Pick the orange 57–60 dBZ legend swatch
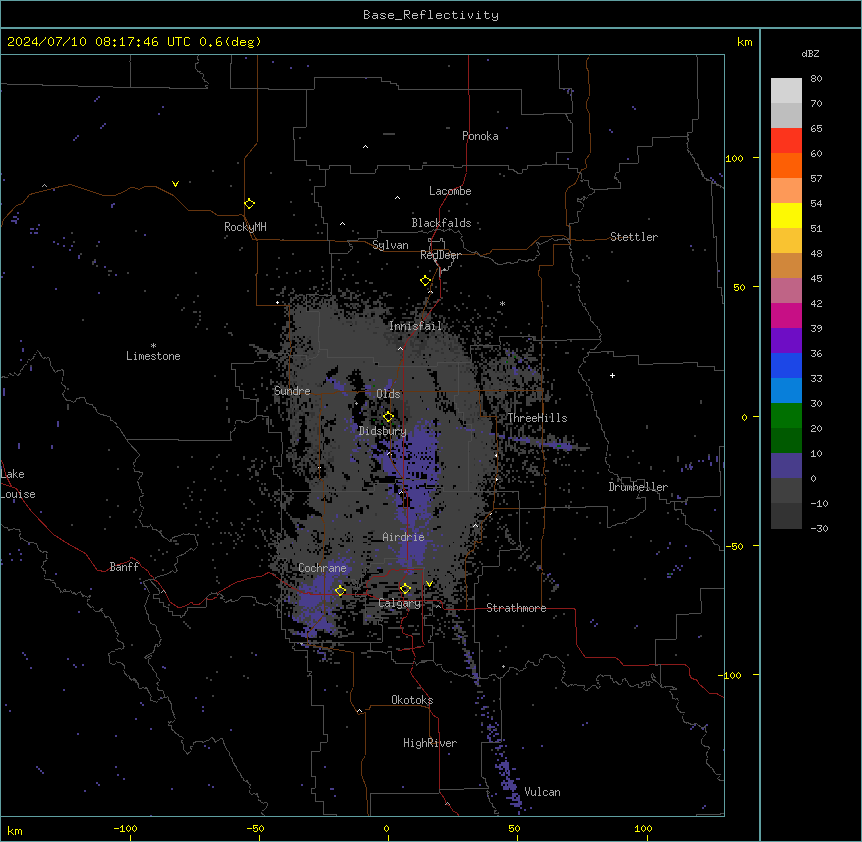The height and width of the screenshot is (842, 862). coord(786,165)
